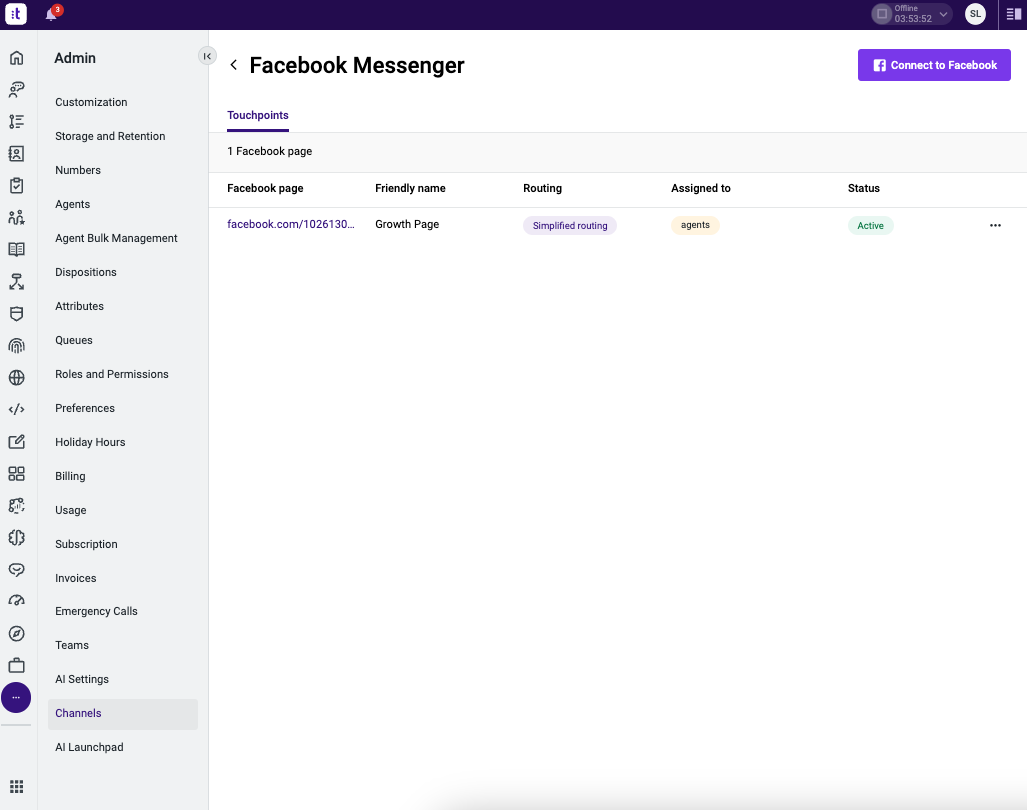
Task: Click the shield icon in the rail
Action: [x=16, y=314]
